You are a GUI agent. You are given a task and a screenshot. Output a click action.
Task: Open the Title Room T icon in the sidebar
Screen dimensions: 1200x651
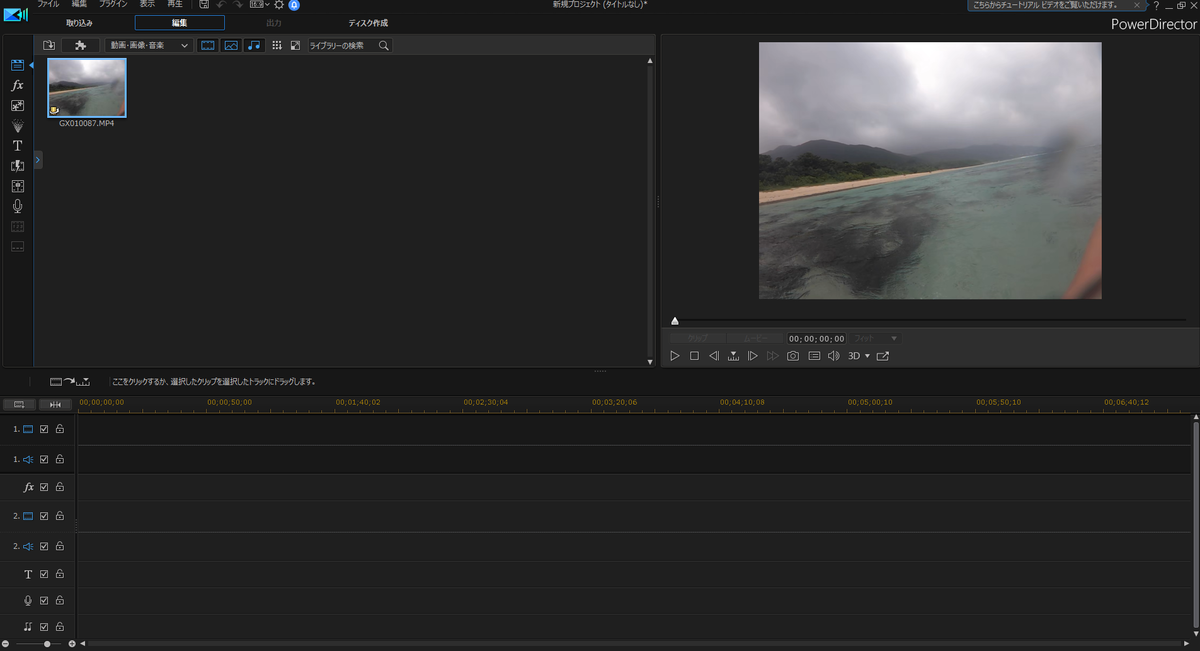click(17, 146)
